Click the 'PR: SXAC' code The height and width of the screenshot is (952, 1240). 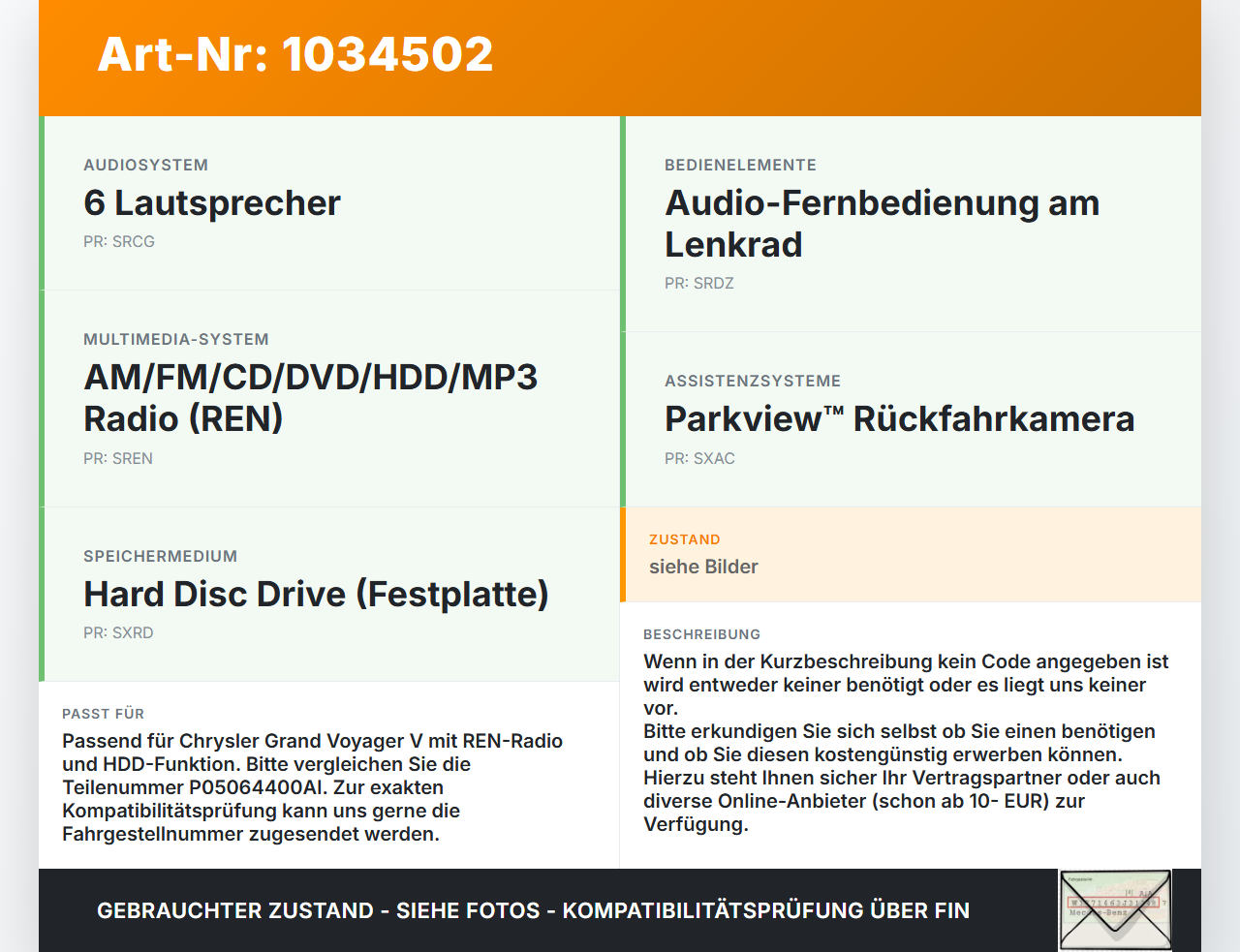coord(699,458)
